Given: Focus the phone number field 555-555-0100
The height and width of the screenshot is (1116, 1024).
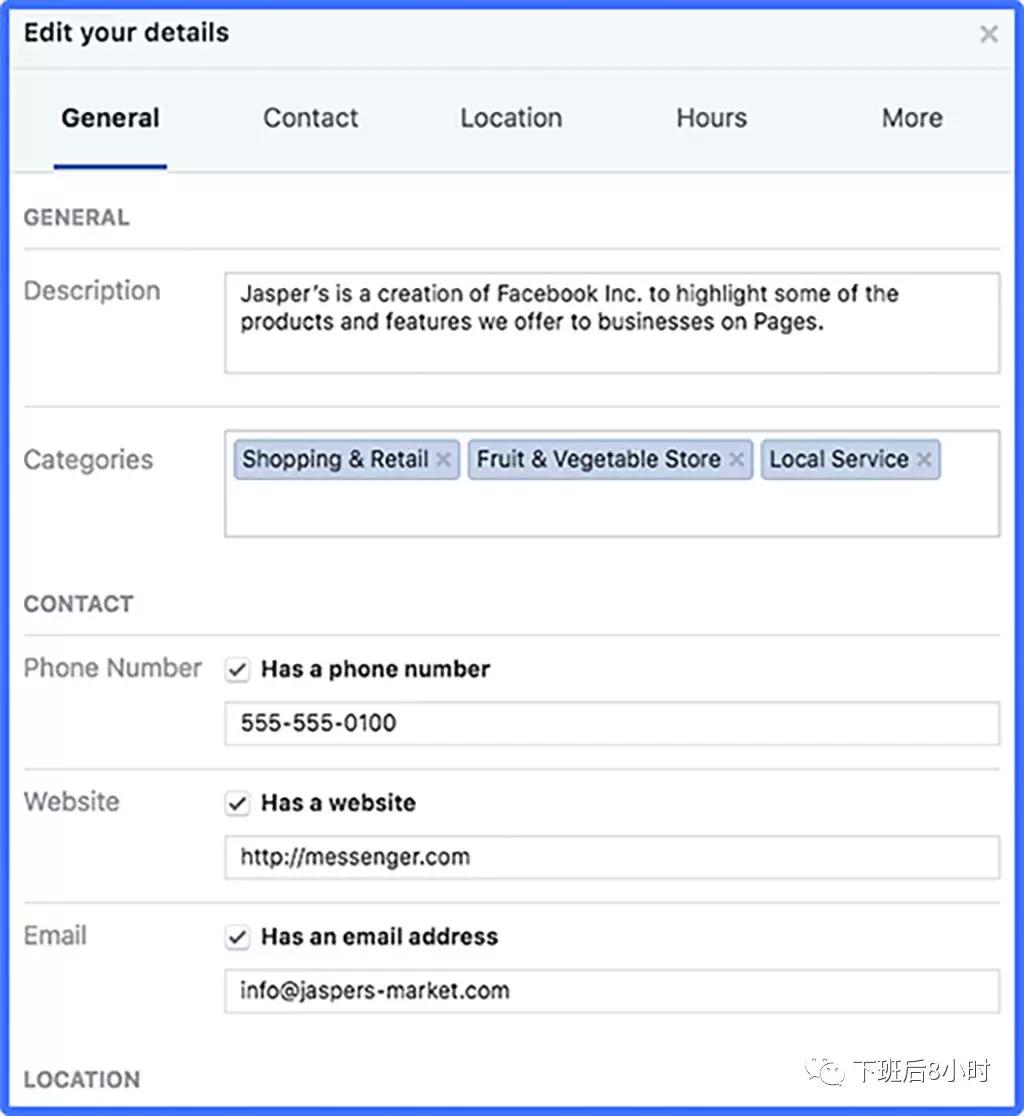Looking at the screenshot, I should pyautogui.click(x=611, y=723).
